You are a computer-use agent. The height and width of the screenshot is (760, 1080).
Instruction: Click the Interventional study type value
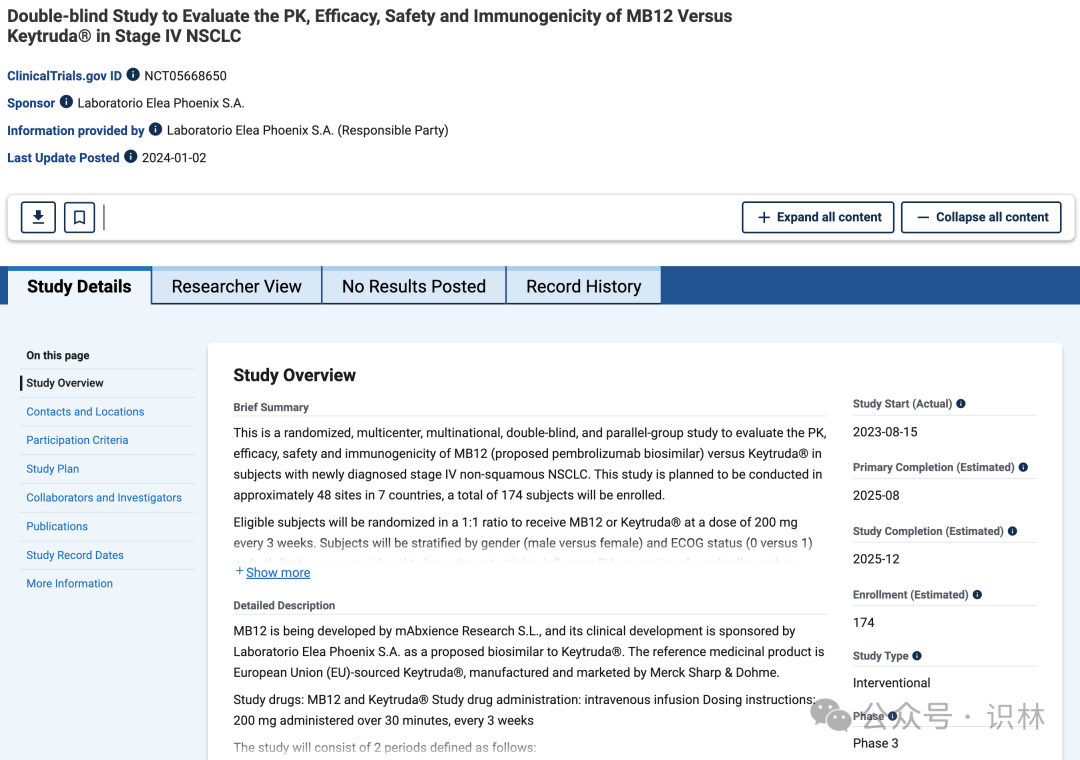pos(891,683)
